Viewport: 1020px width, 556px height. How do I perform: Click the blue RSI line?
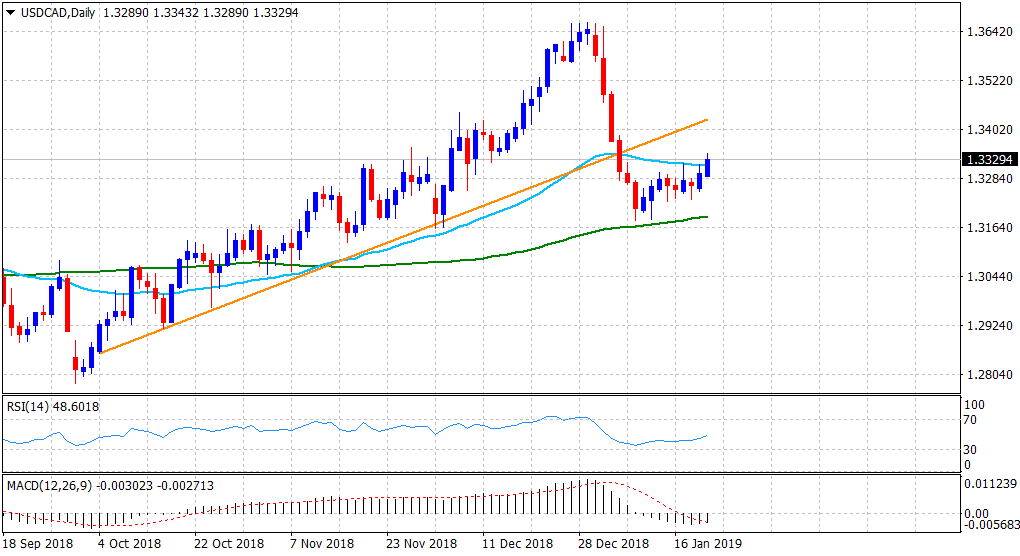(x=400, y=430)
